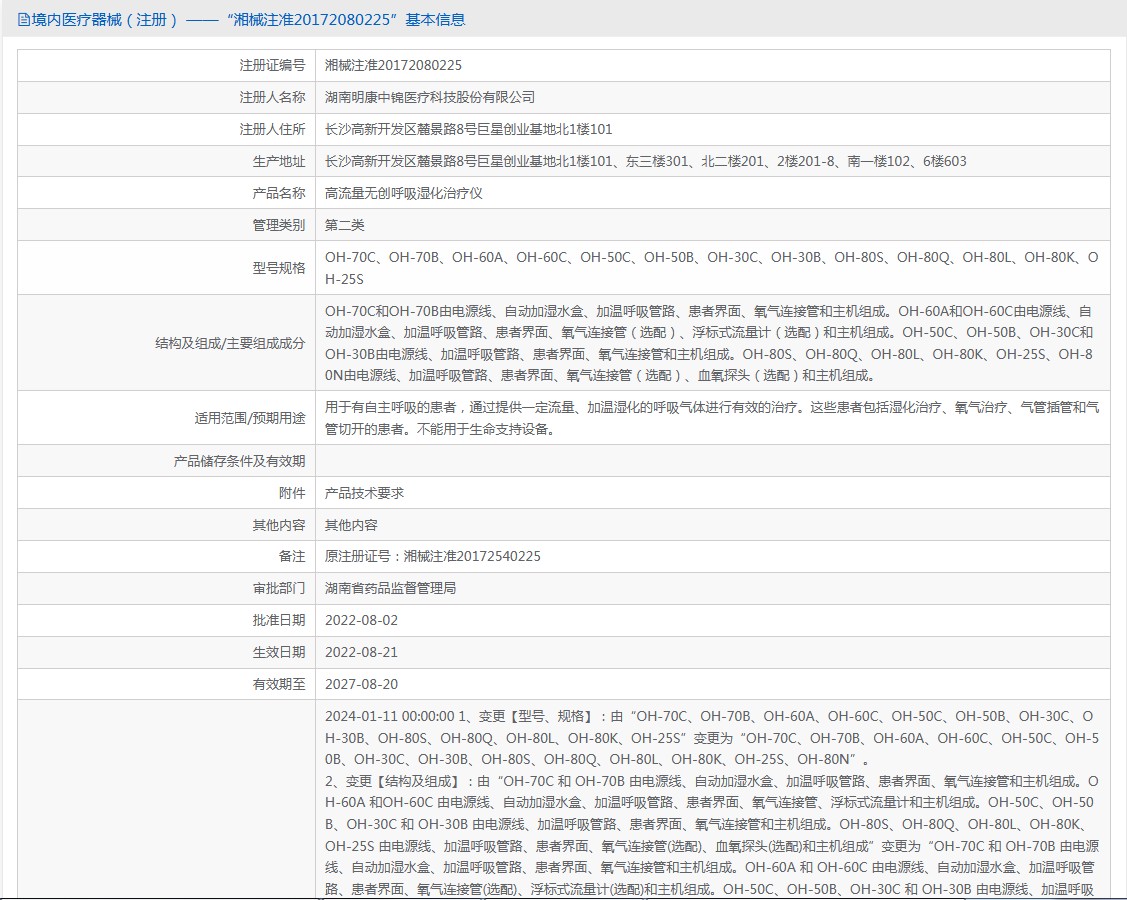Open the 其他内容 link
This screenshot has width=1127, height=900.
[x=351, y=525]
